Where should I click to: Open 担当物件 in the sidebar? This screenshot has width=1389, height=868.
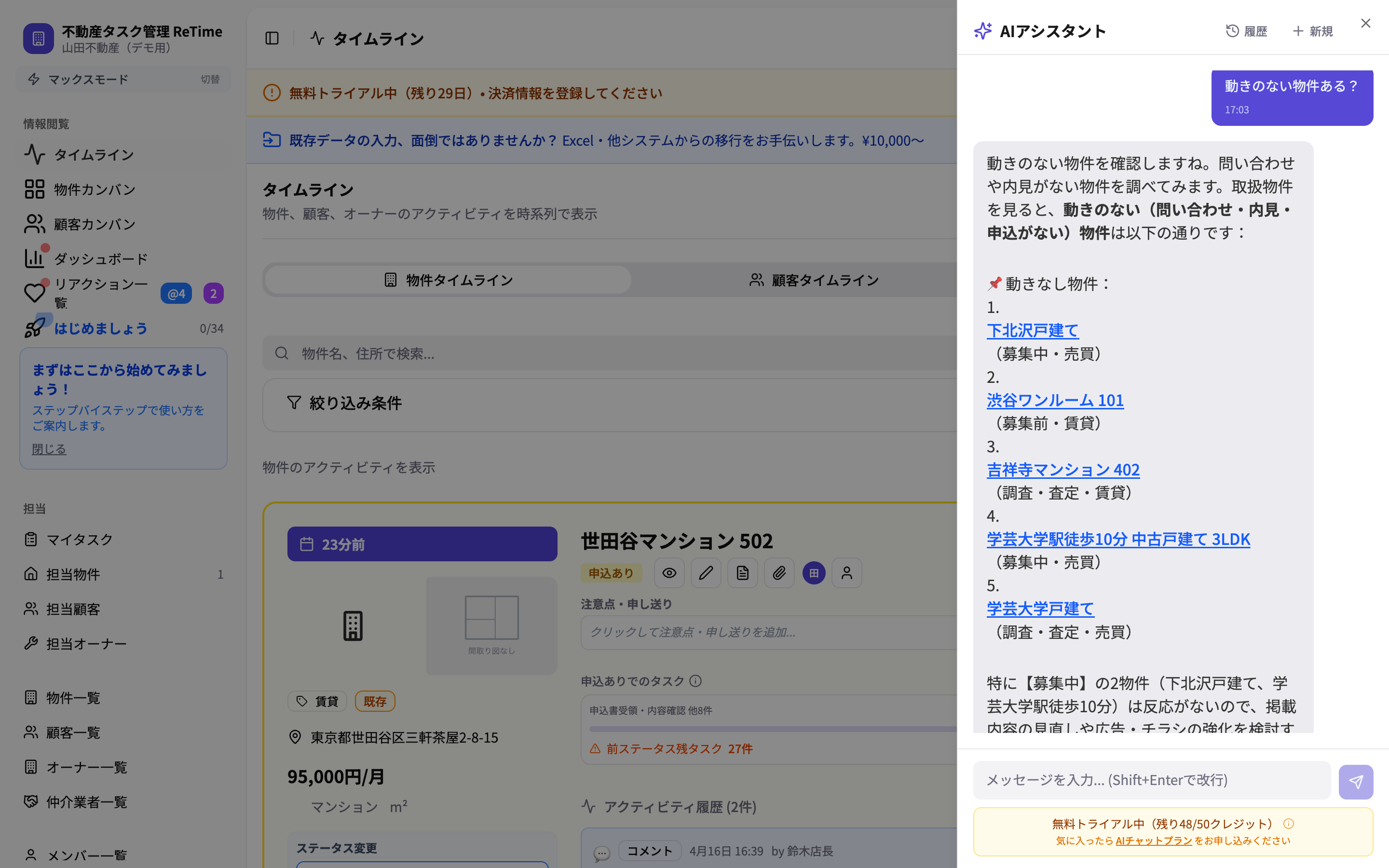coord(123,574)
